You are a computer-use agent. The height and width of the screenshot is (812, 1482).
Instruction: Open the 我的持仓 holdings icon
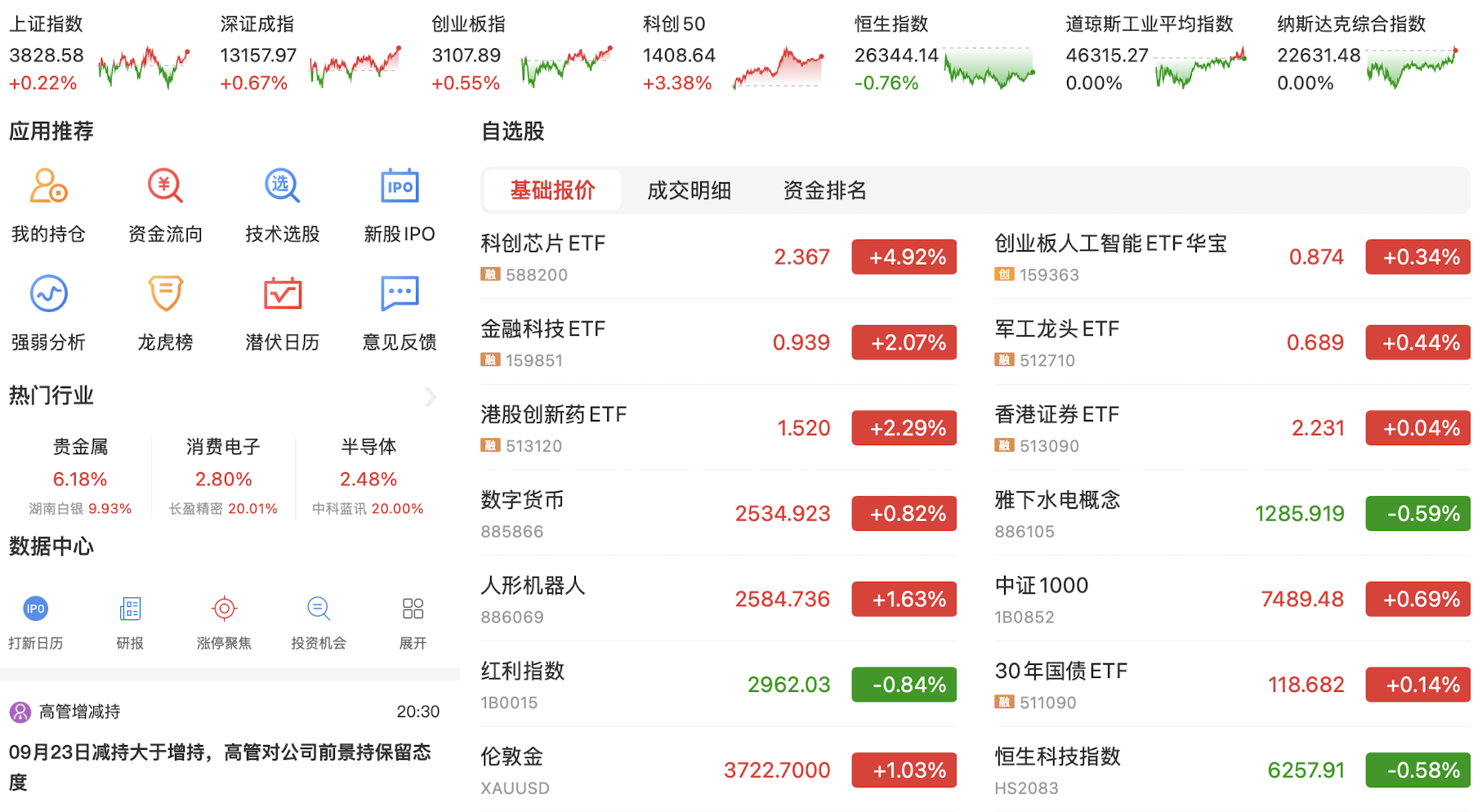pyautogui.click(x=48, y=187)
